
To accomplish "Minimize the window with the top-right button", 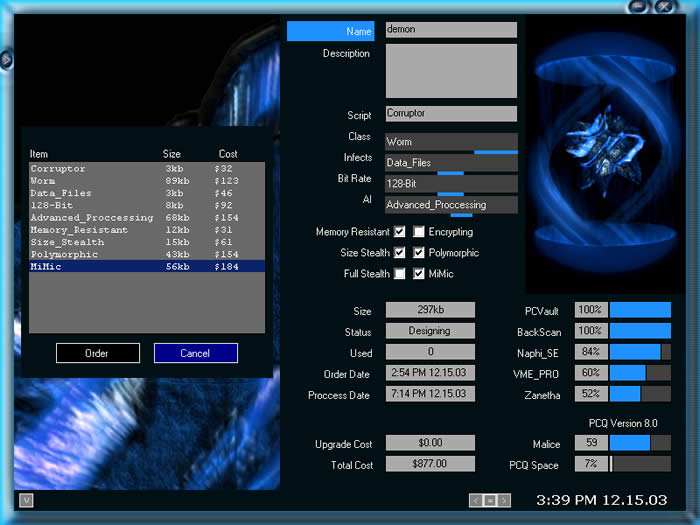I will coord(640,6).
